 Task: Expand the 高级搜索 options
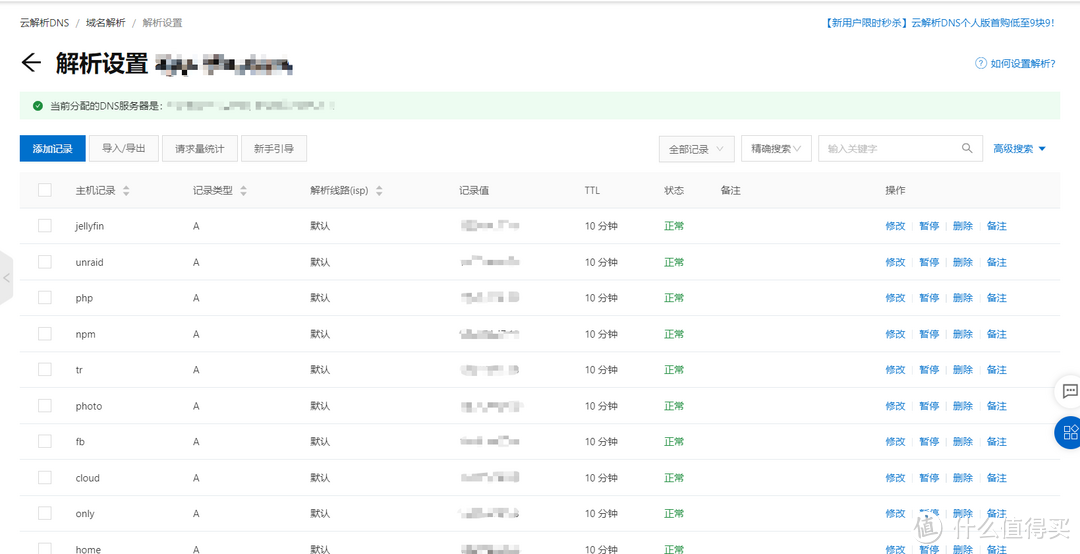(1019, 148)
